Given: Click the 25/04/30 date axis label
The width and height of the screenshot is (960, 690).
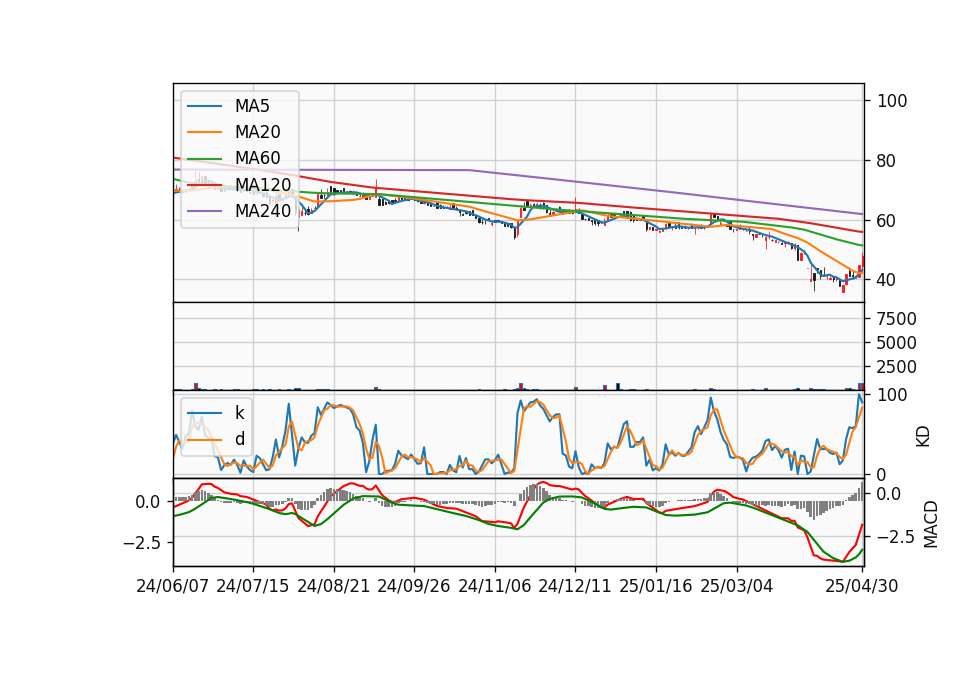Looking at the screenshot, I should [862, 586].
